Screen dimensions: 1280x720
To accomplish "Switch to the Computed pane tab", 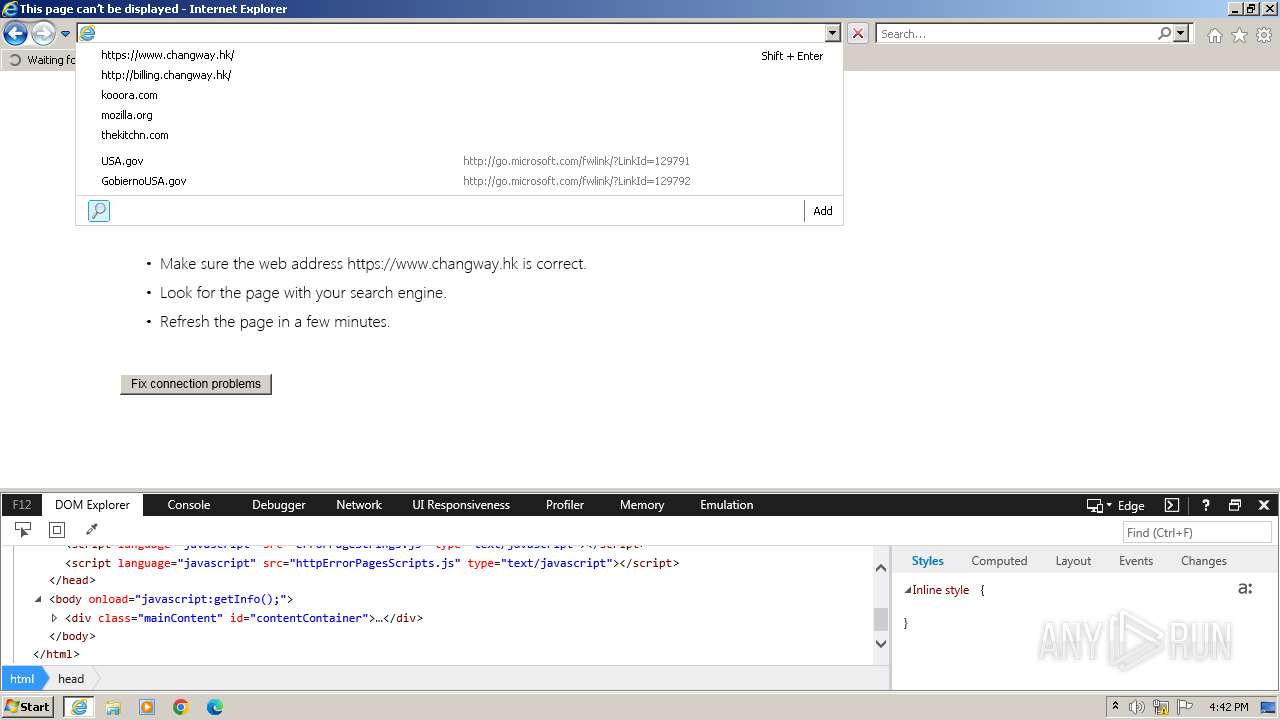I will 999,561.
